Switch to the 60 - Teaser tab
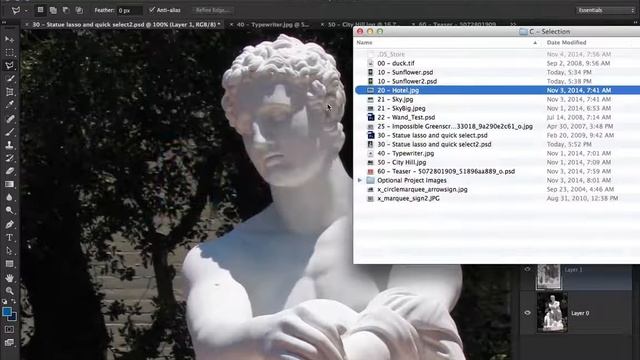Screen dimensions: 640x360 pyautogui.click(x=457, y=24)
